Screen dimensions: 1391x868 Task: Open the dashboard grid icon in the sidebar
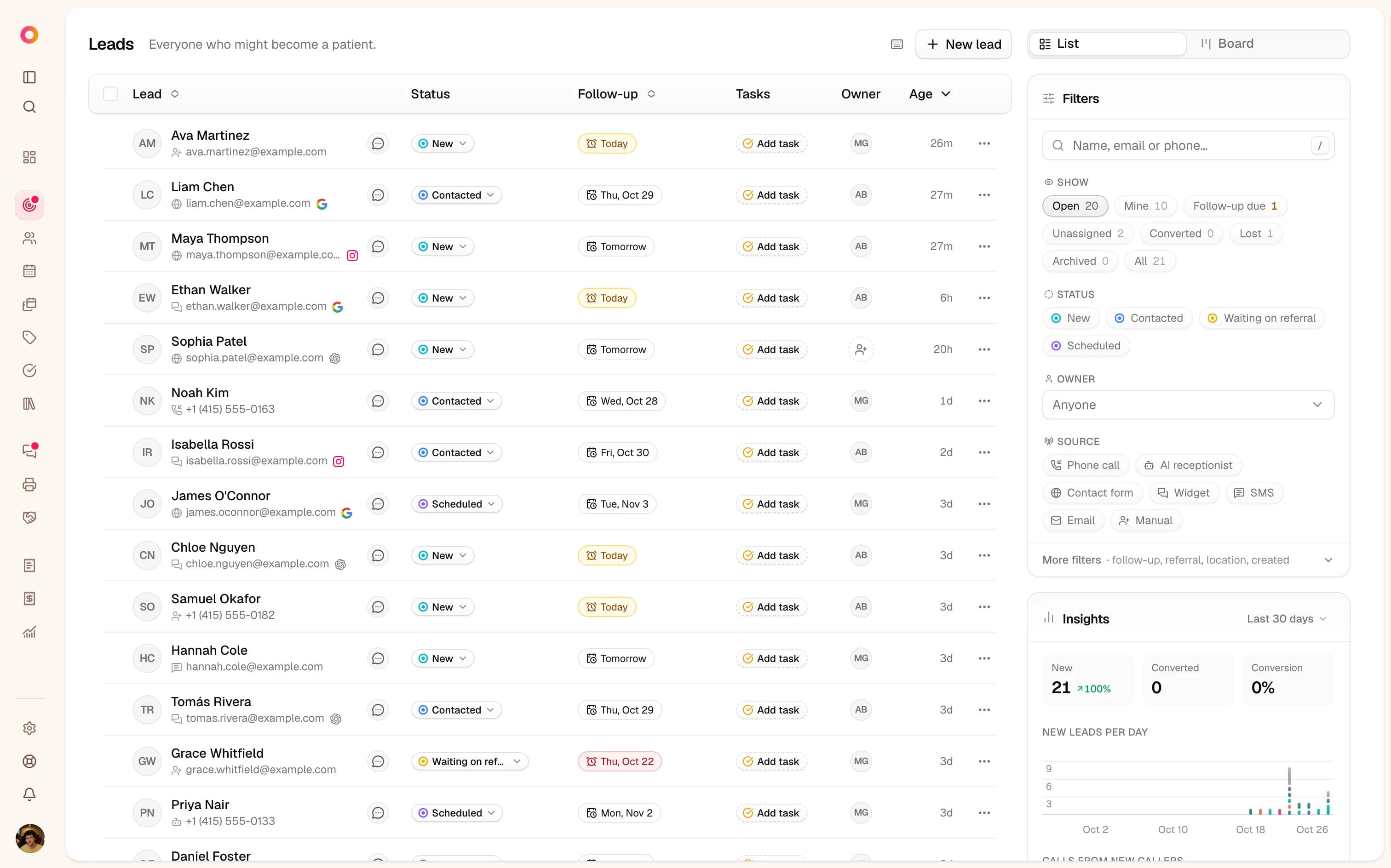[x=29, y=157]
